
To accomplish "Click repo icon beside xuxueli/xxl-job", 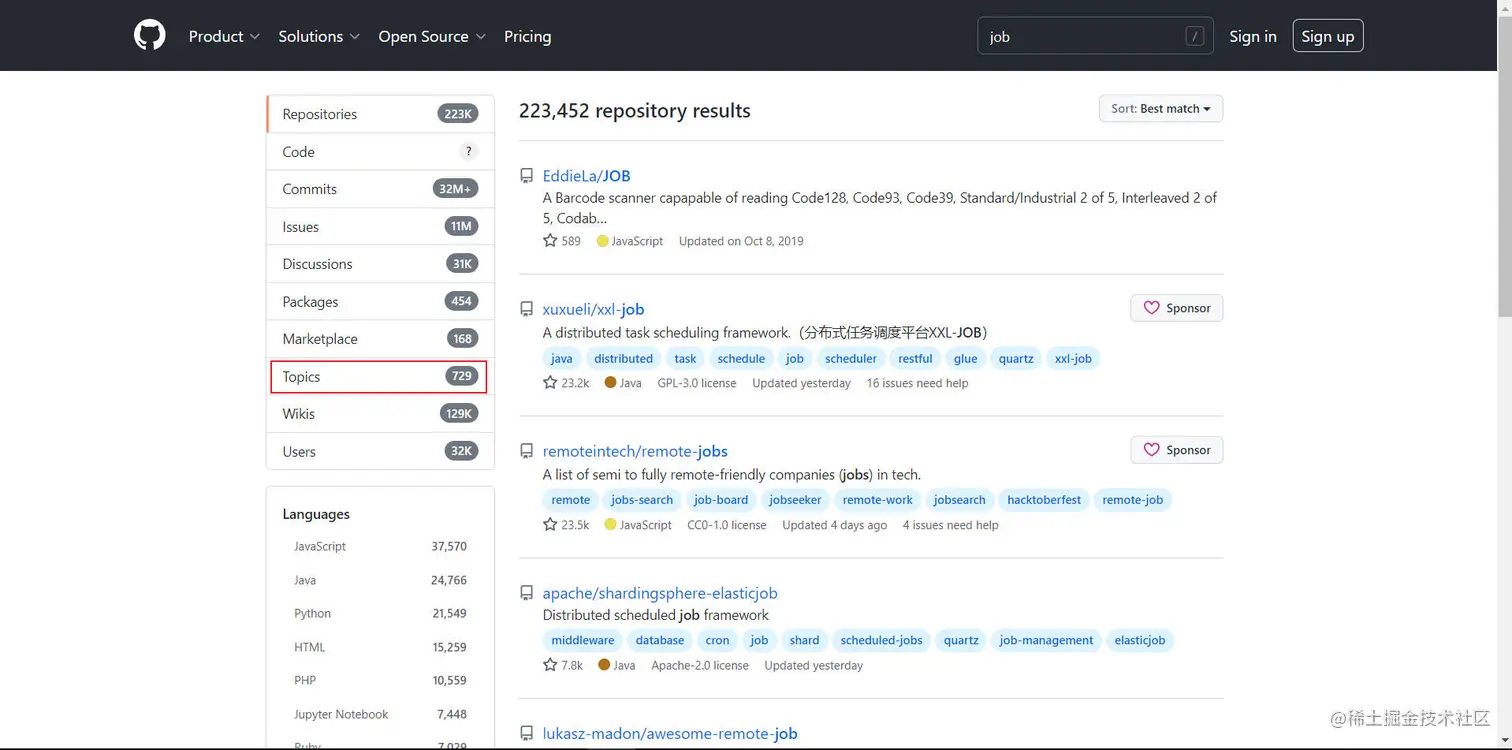I will coord(527,310).
